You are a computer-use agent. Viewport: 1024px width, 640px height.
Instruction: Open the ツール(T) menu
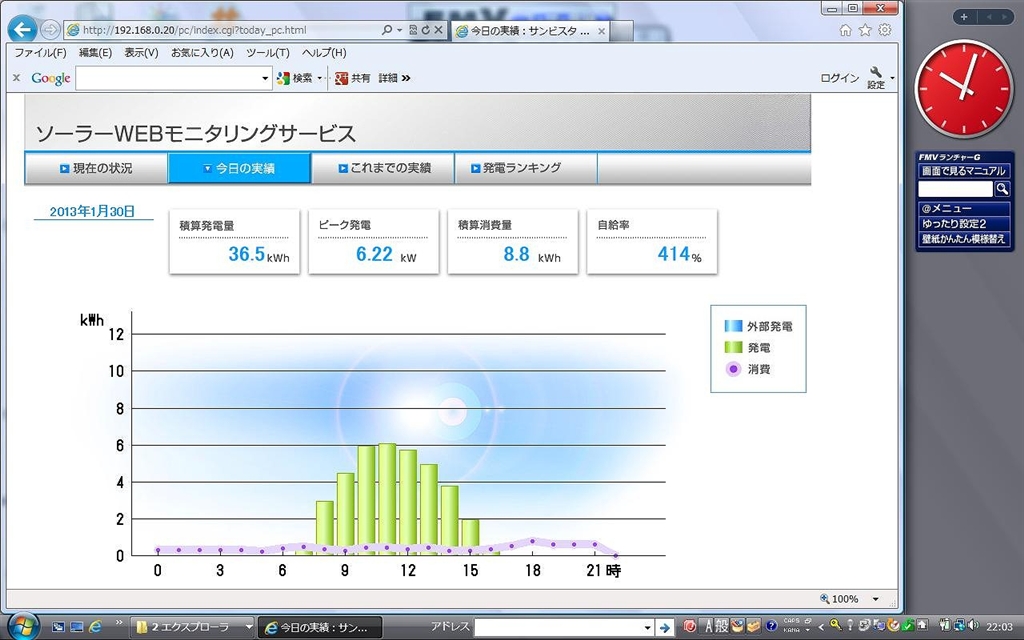coord(268,53)
